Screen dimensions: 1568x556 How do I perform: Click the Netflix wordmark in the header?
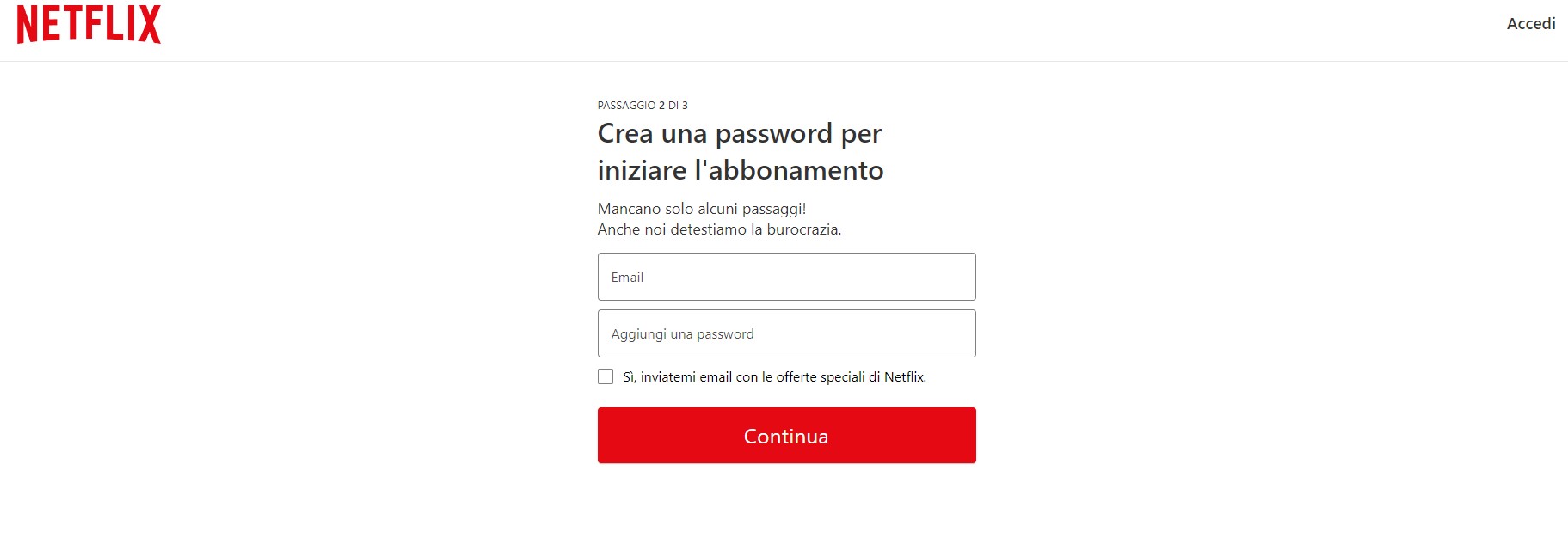pyautogui.click(x=90, y=25)
